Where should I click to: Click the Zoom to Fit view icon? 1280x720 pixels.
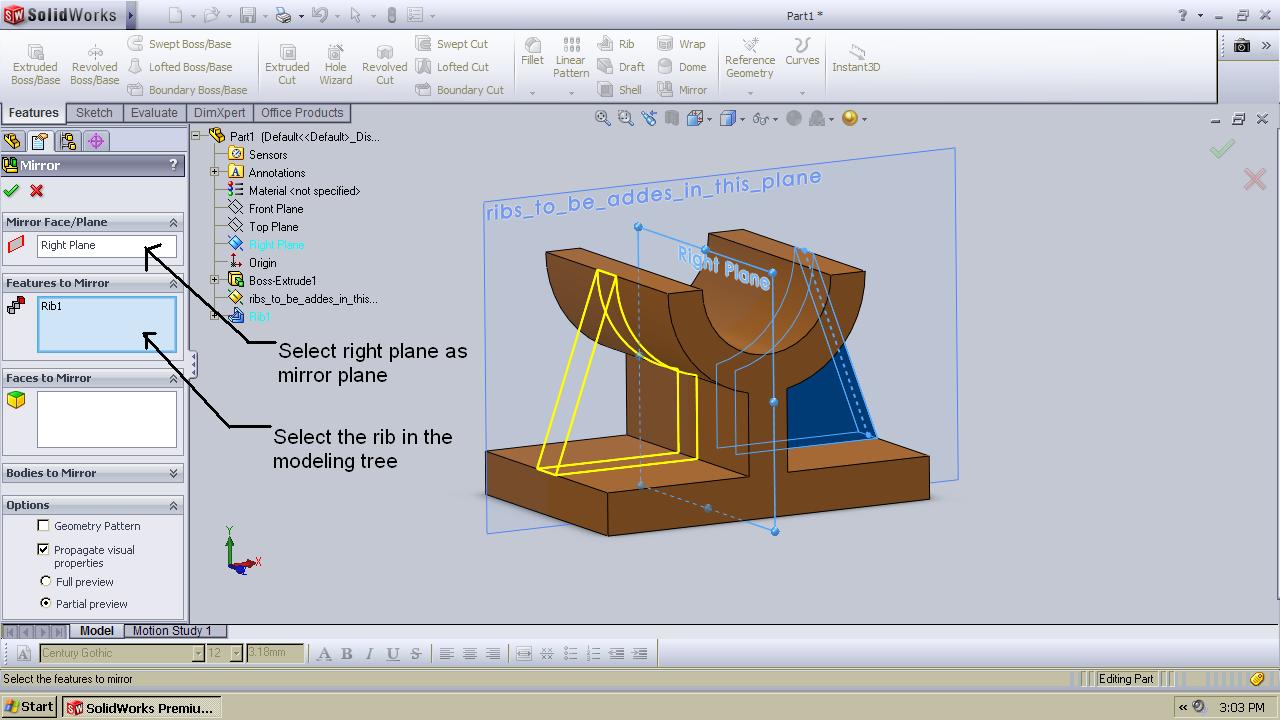[x=603, y=117]
